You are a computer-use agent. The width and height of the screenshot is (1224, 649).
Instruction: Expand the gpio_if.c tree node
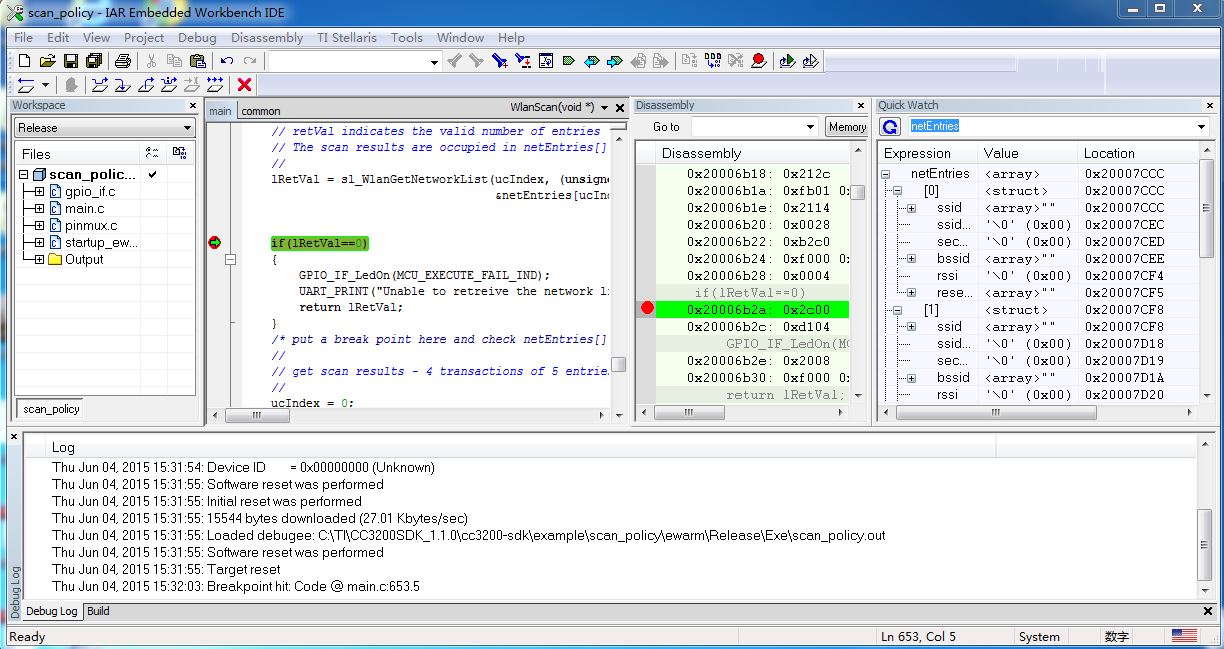(x=39, y=191)
